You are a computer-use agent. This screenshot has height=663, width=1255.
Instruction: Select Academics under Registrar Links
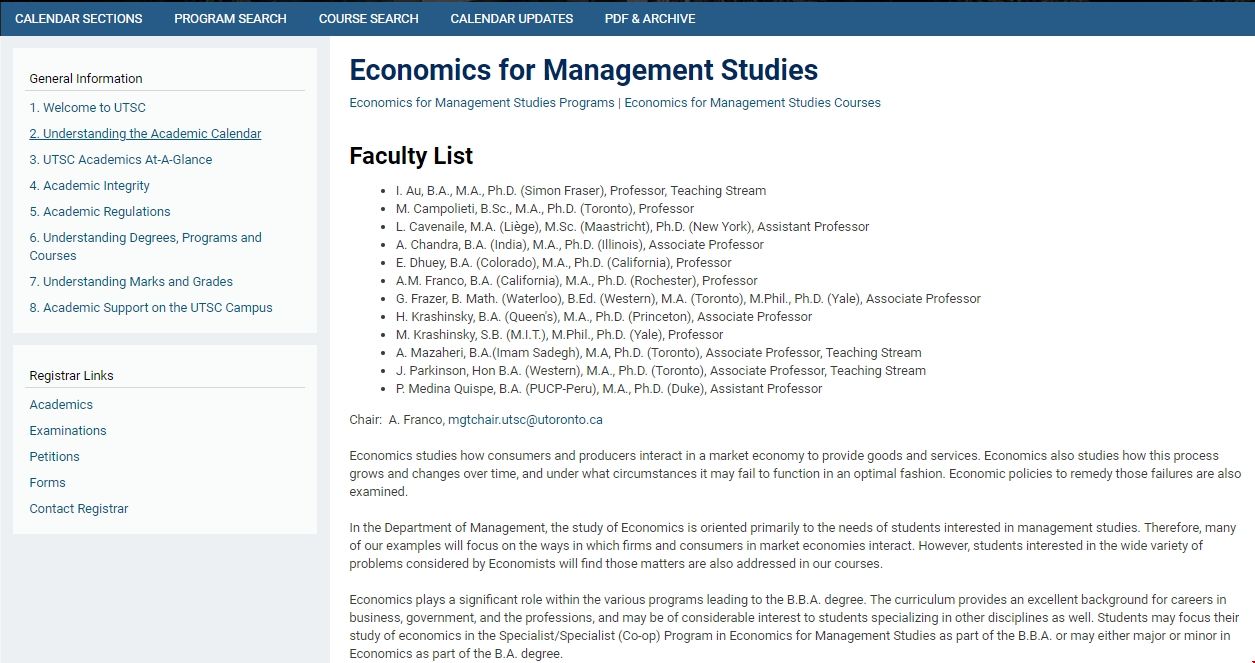click(61, 404)
